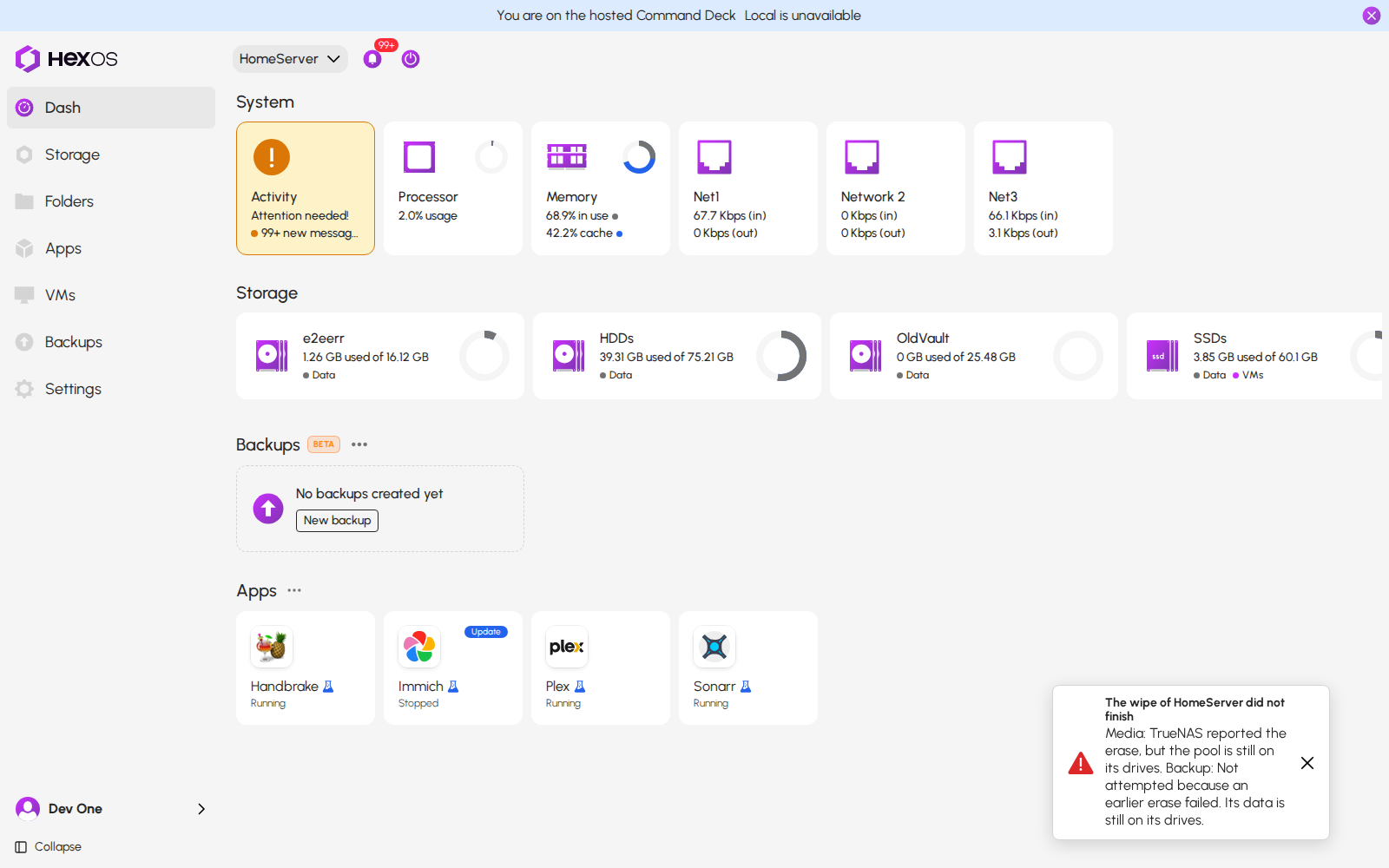Image resolution: width=1389 pixels, height=868 pixels.
Task: Click the power button icon
Action: 411,59
